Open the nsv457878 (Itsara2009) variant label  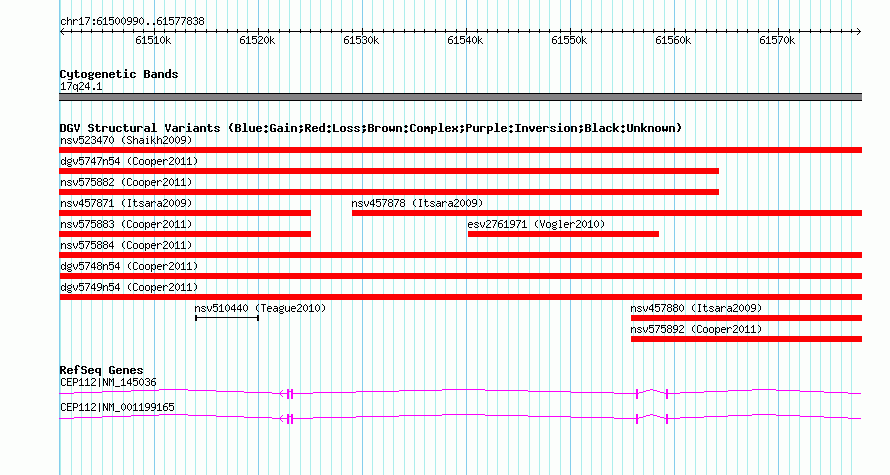point(417,203)
